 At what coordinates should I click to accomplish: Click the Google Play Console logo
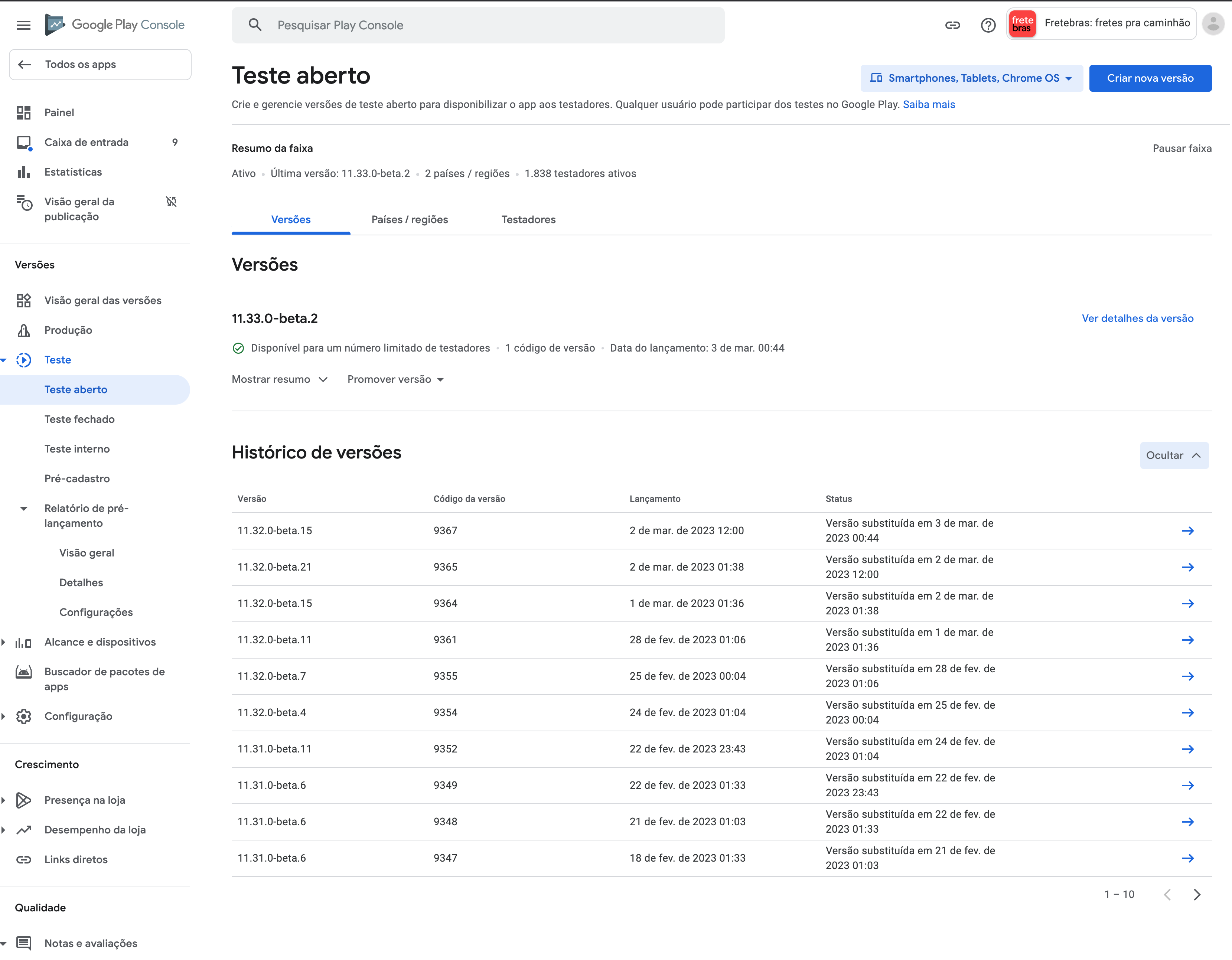(114, 25)
